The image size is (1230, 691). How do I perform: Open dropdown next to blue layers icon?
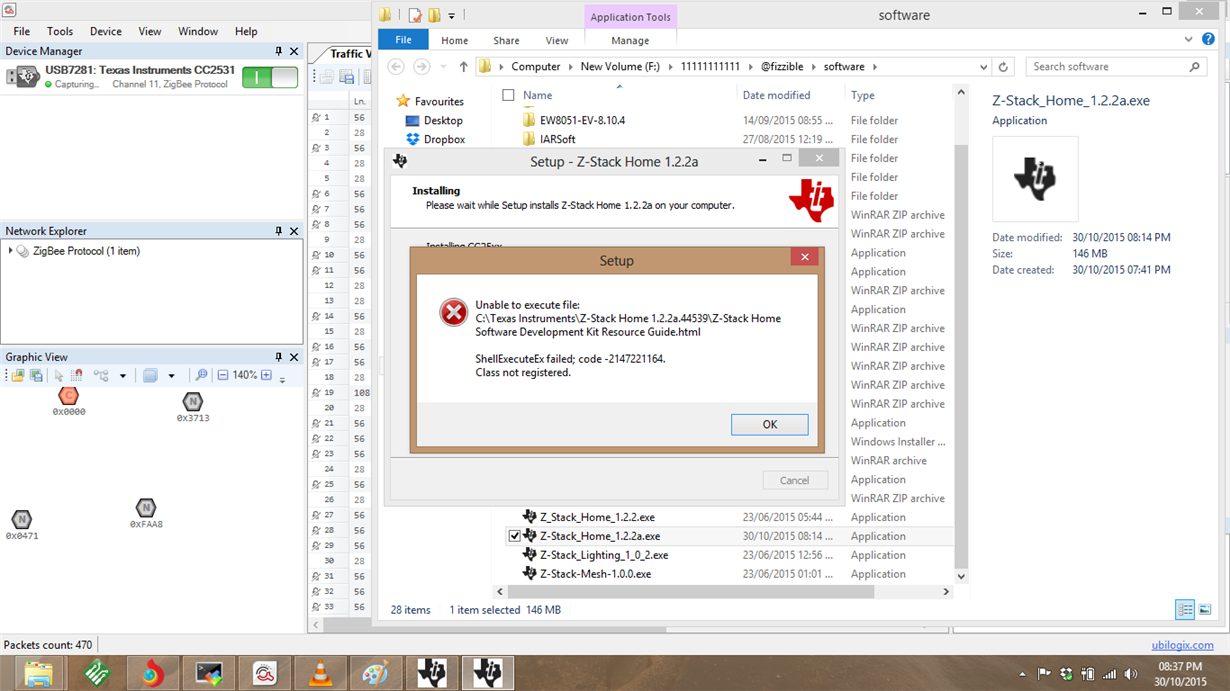point(171,376)
